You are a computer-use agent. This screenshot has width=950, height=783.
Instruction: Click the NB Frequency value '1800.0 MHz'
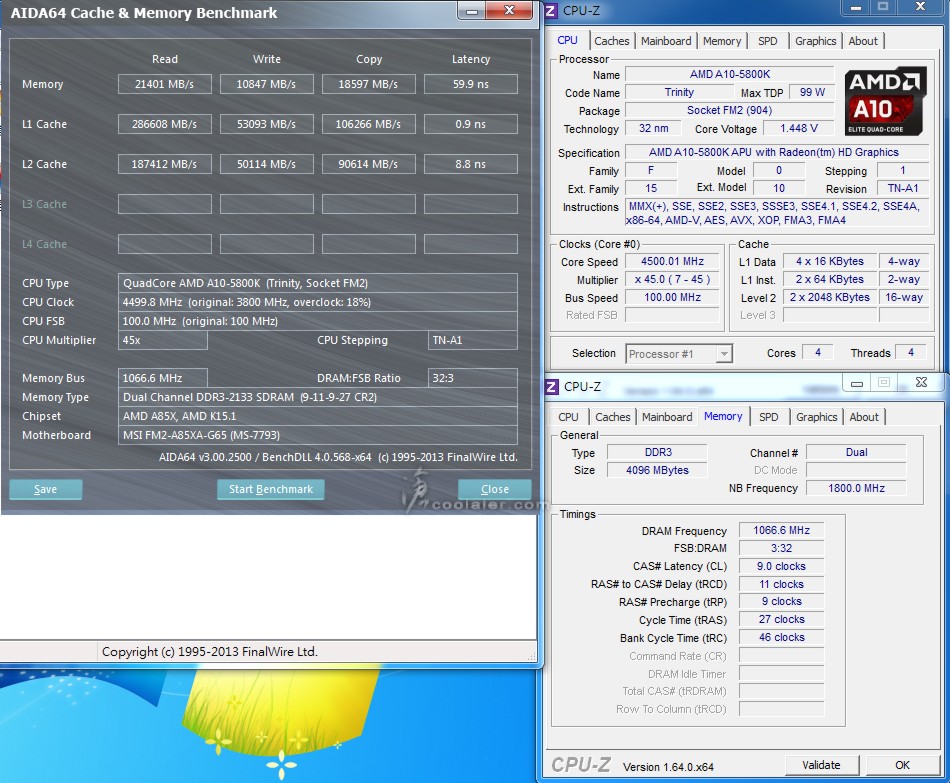pos(856,488)
